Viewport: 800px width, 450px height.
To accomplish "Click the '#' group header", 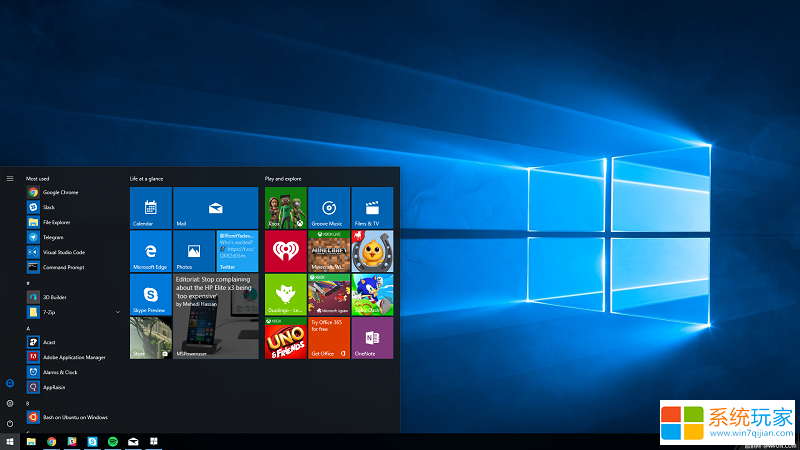I will coord(28,283).
